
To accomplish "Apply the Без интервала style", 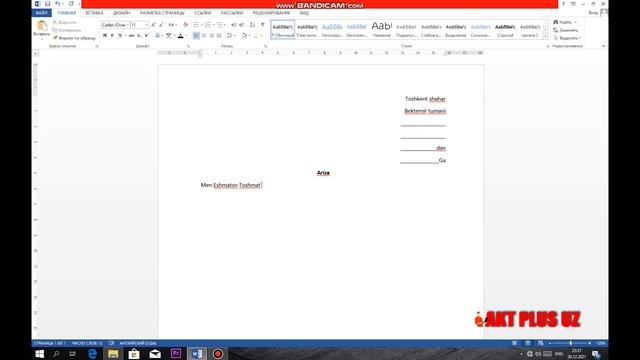I will [307, 29].
